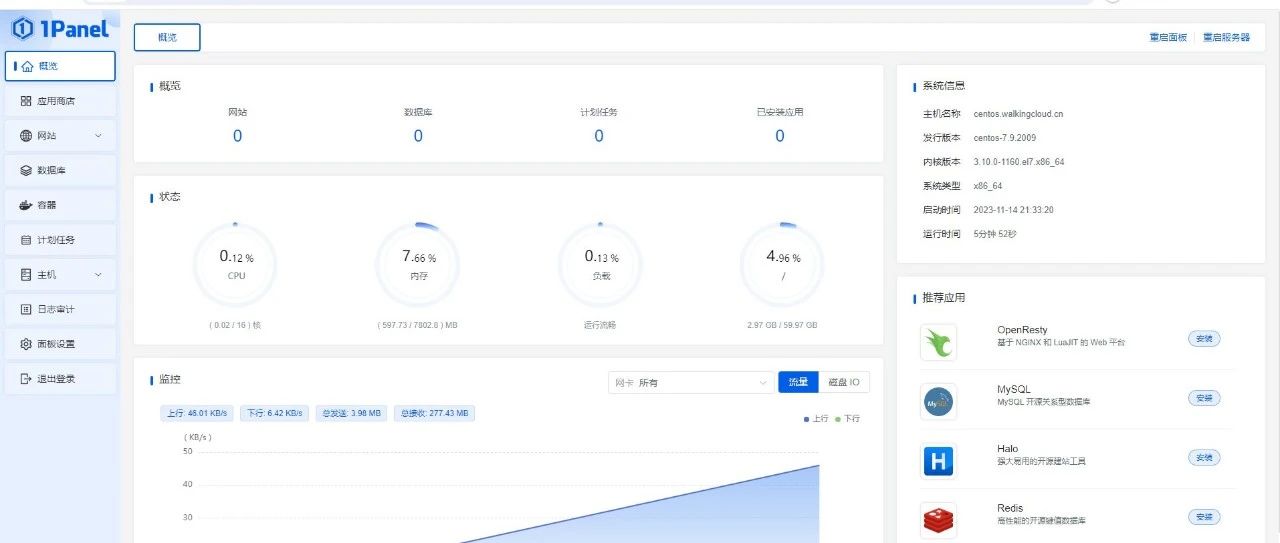
Task: Click the exit icon for 退出登录
Action: point(27,378)
